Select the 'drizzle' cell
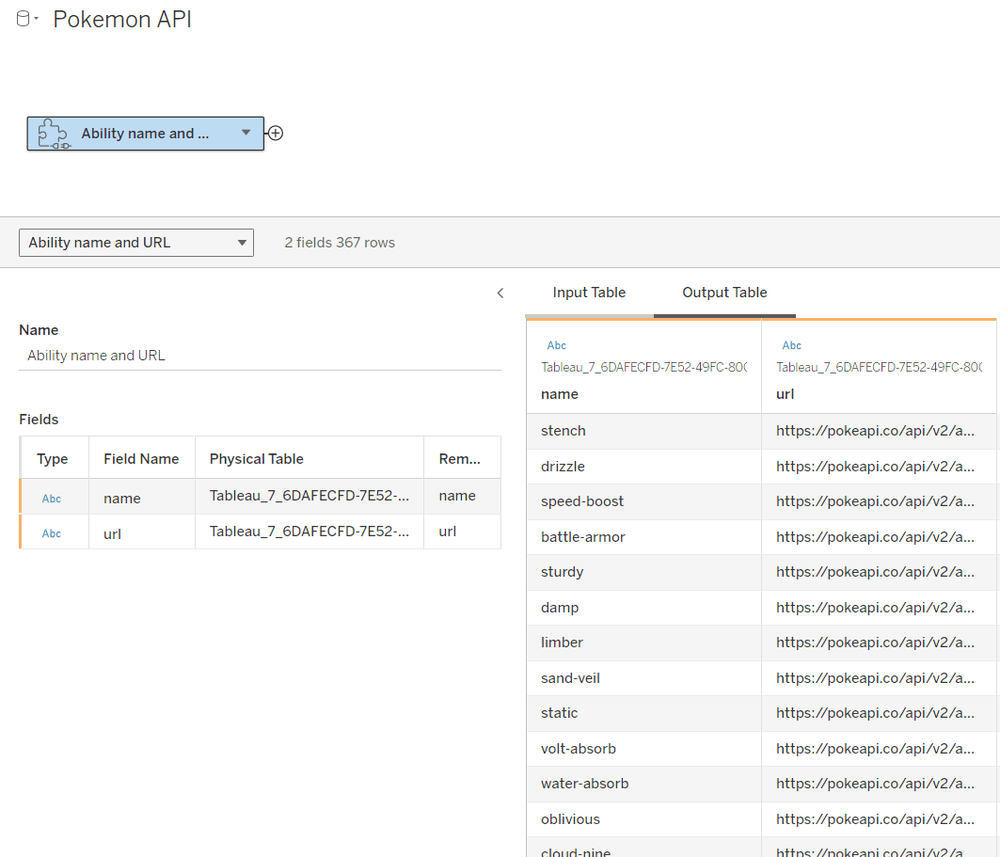The image size is (1000, 857). pyautogui.click(x=643, y=466)
